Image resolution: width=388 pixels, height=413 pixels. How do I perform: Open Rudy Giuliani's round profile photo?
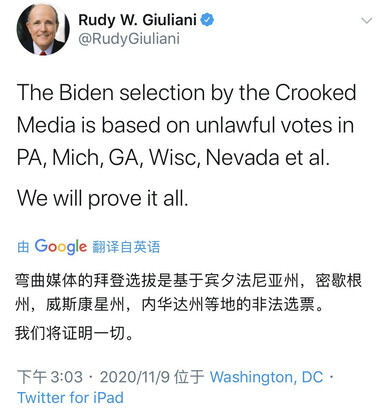43,29
